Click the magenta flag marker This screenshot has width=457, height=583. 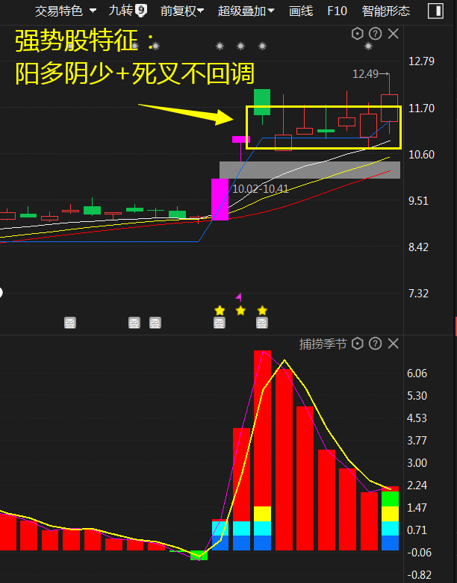[x=239, y=297]
